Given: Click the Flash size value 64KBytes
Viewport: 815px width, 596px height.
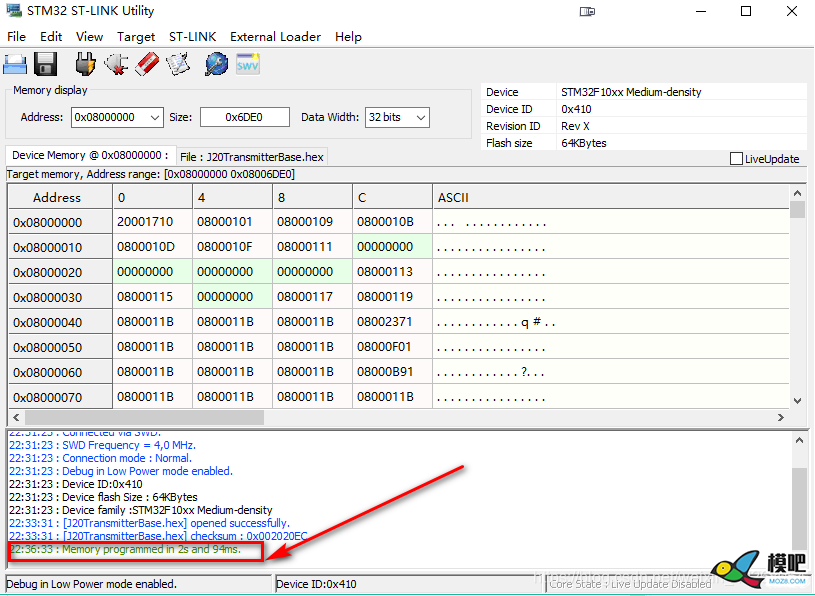Looking at the screenshot, I should pyautogui.click(x=584, y=143).
